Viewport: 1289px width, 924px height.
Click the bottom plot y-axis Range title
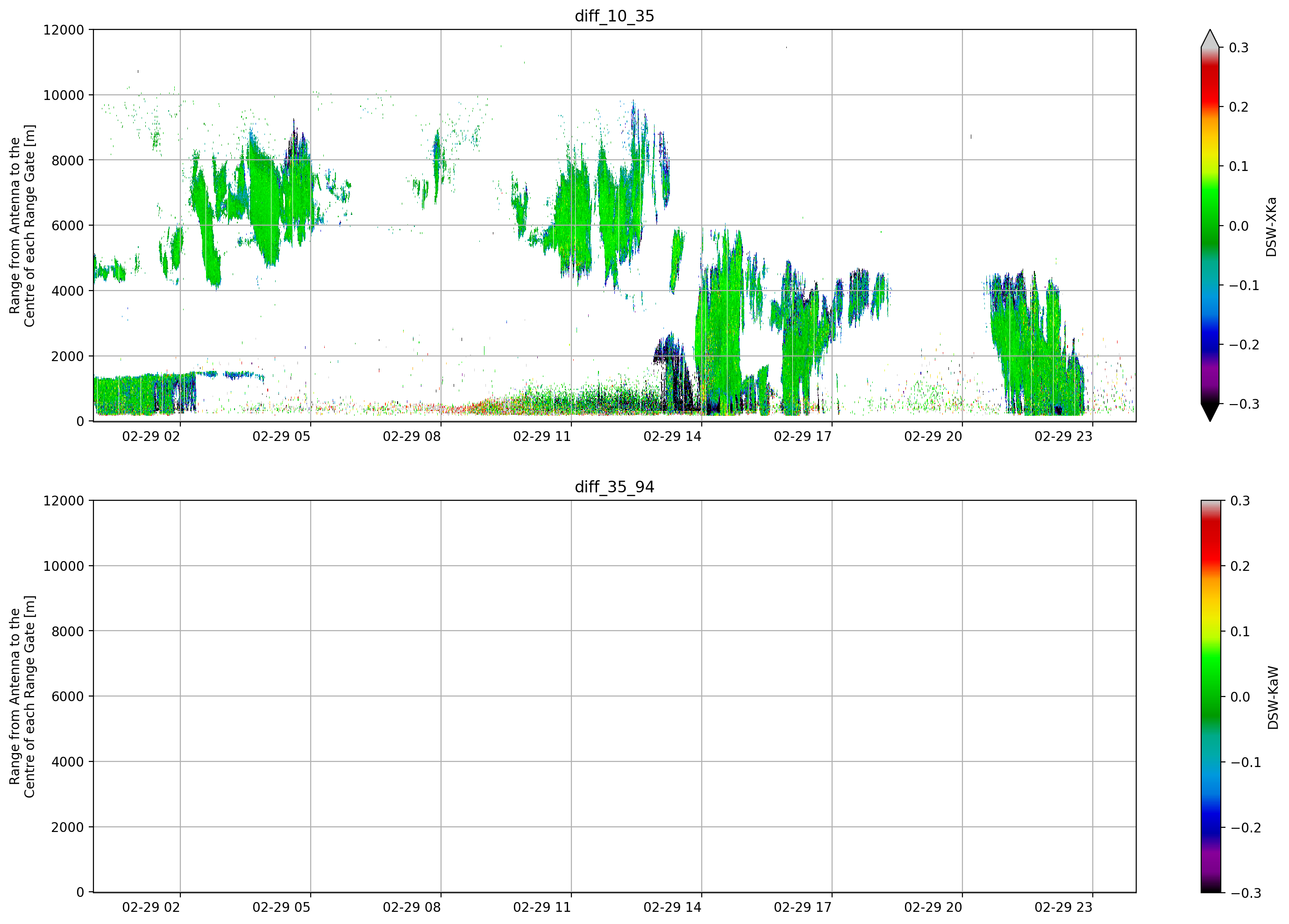tap(22, 697)
